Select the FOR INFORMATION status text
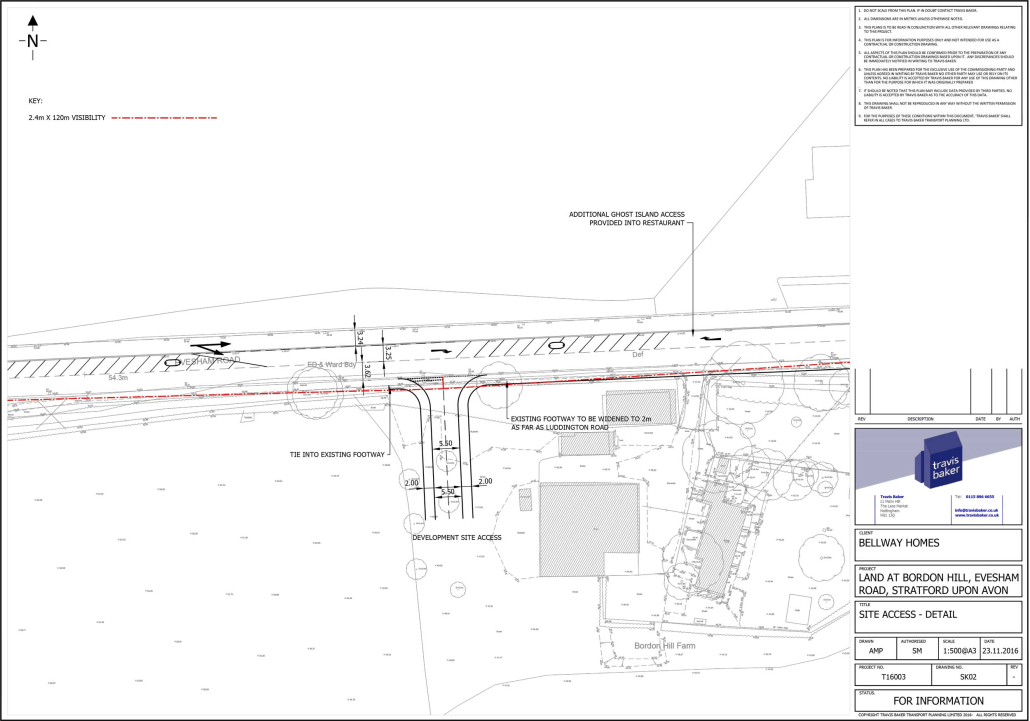The height and width of the screenshot is (721, 1030). point(937,701)
